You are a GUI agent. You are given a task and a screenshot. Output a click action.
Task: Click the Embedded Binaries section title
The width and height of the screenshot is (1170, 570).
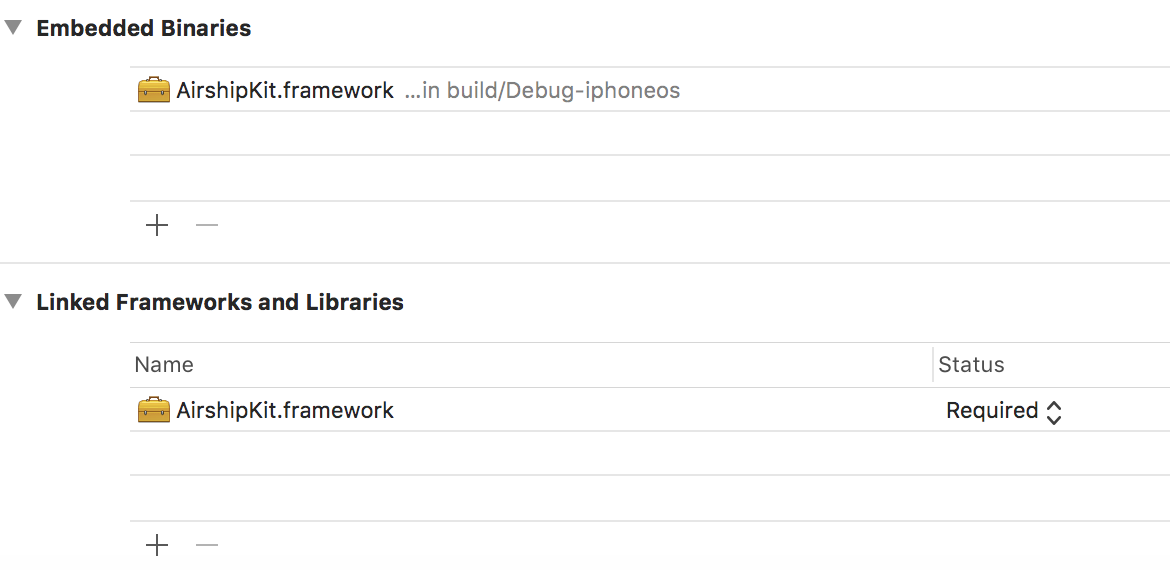coord(144,29)
